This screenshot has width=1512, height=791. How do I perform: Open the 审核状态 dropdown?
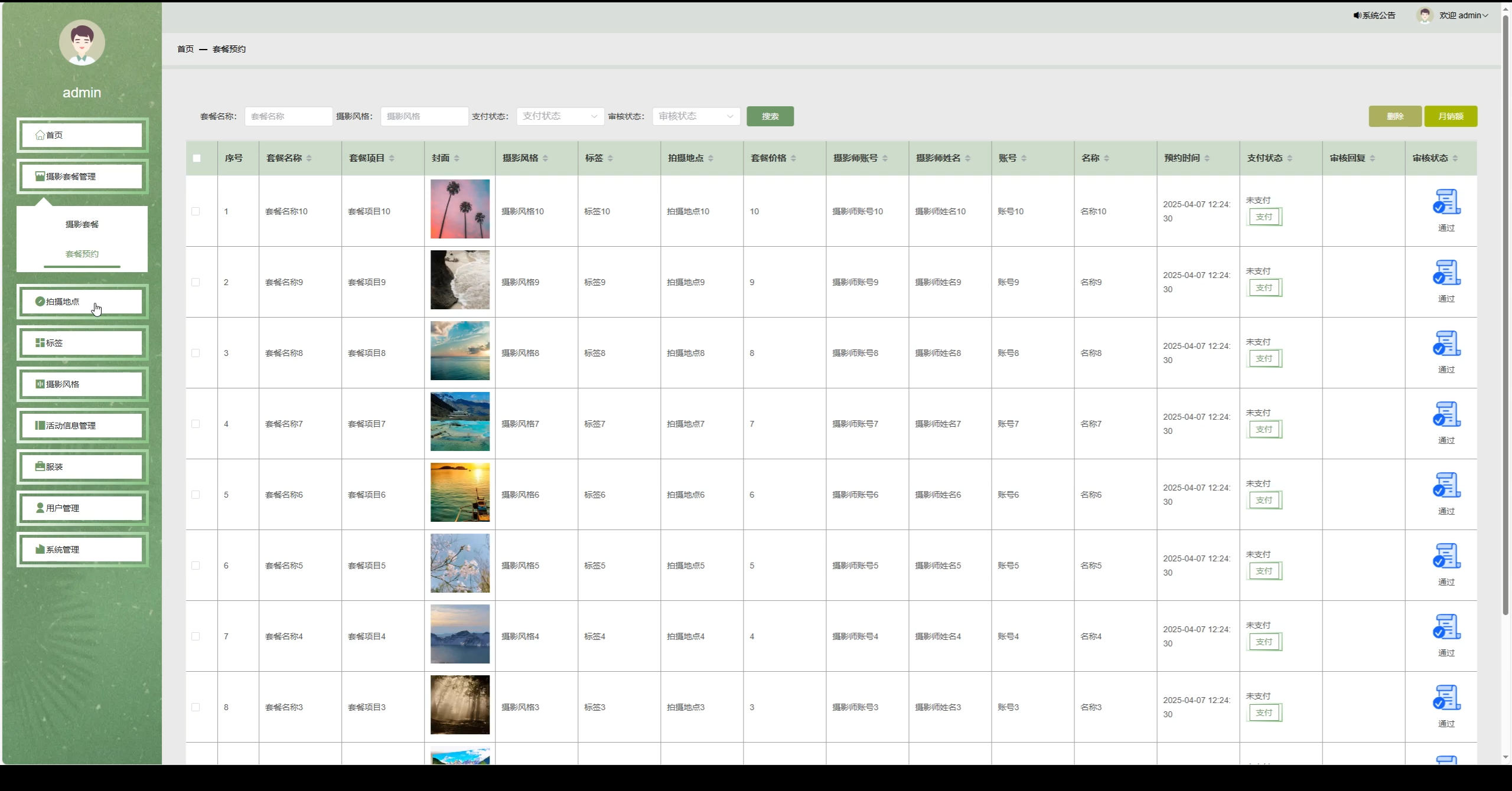695,116
